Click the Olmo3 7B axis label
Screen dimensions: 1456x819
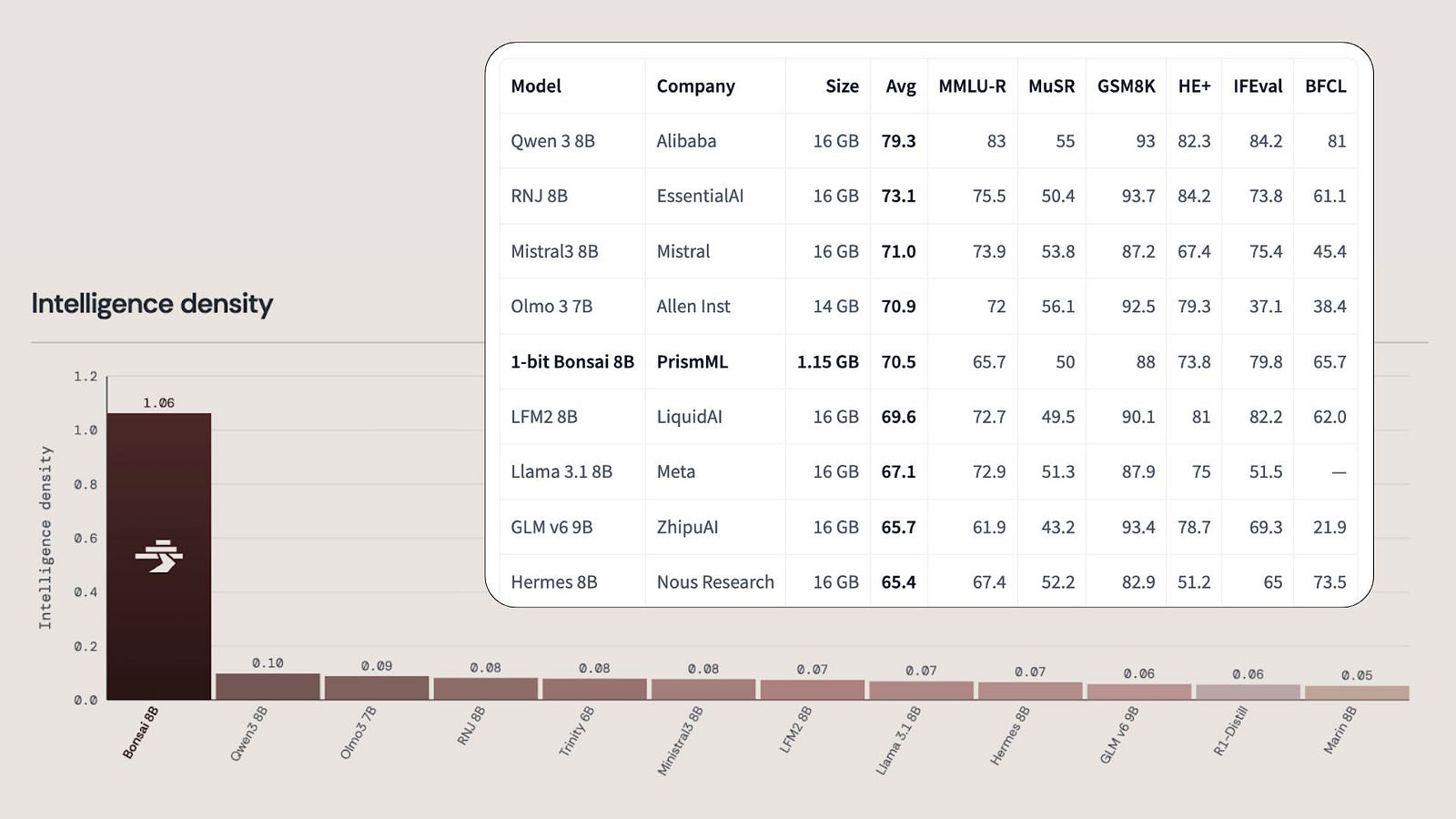point(358,733)
